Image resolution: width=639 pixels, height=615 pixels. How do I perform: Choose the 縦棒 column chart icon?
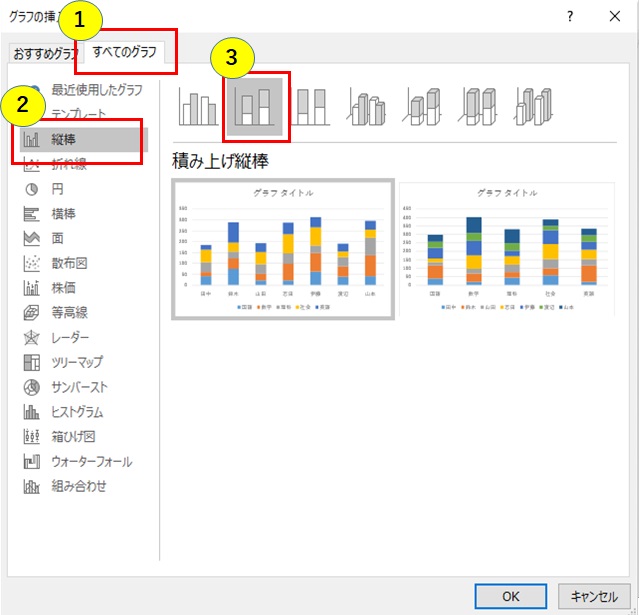pos(32,139)
